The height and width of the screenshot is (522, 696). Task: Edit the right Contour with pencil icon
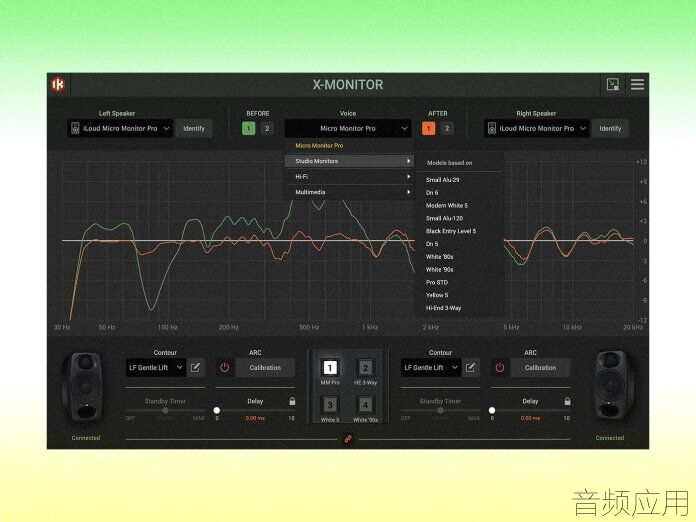click(471, 368)
